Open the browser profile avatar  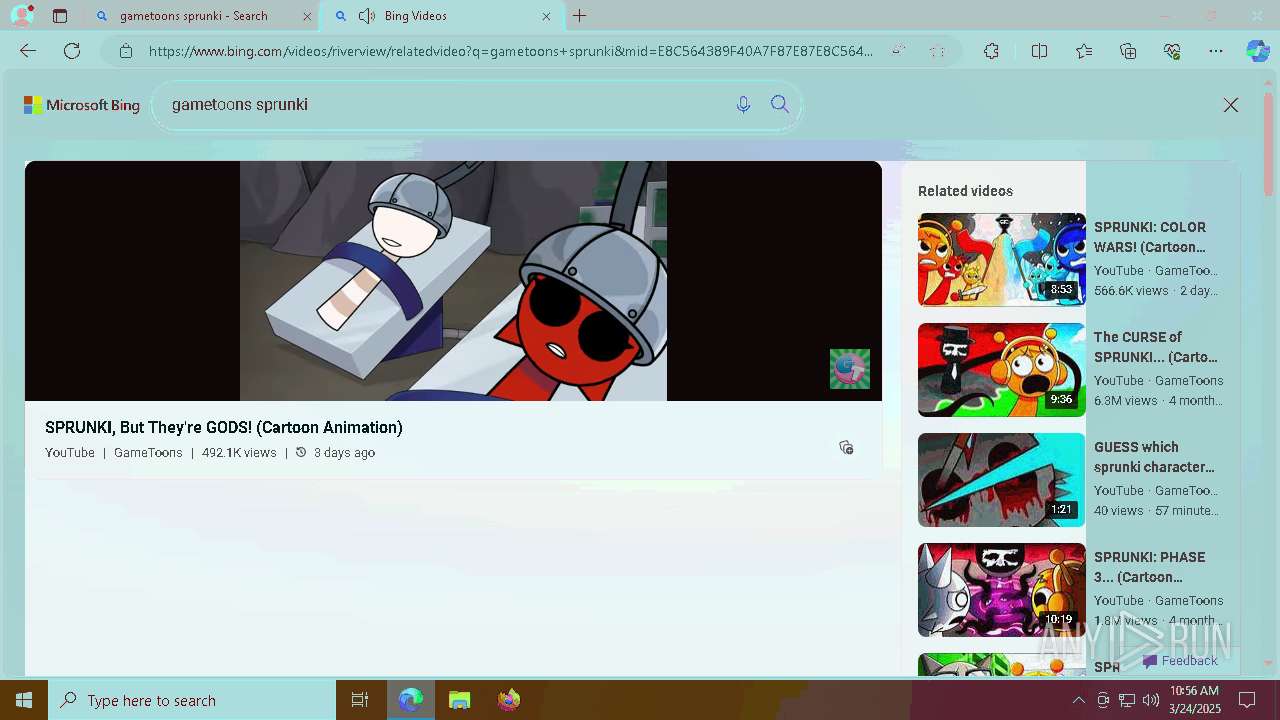tap(21, 16)
